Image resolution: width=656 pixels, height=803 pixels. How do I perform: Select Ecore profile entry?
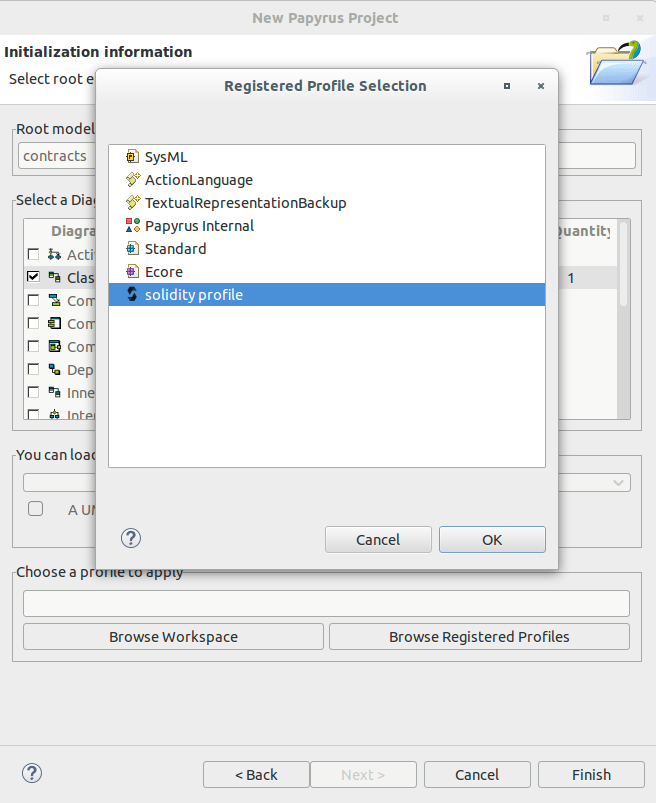coord(327,272)
